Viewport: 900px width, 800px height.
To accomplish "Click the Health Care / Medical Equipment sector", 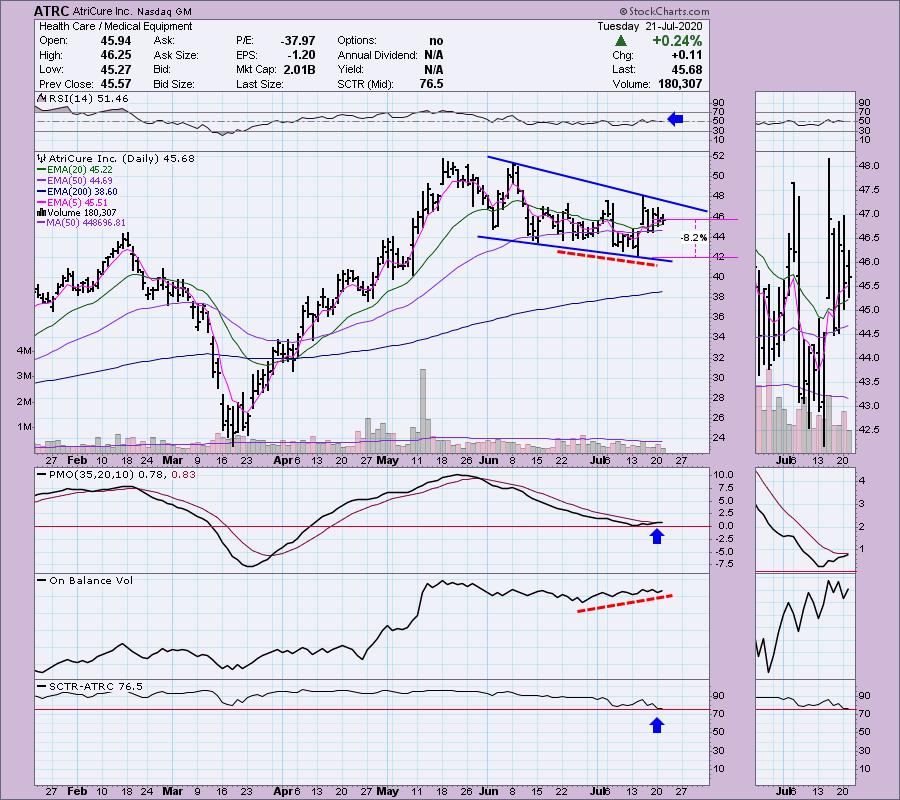I will (x=115, y=26).
